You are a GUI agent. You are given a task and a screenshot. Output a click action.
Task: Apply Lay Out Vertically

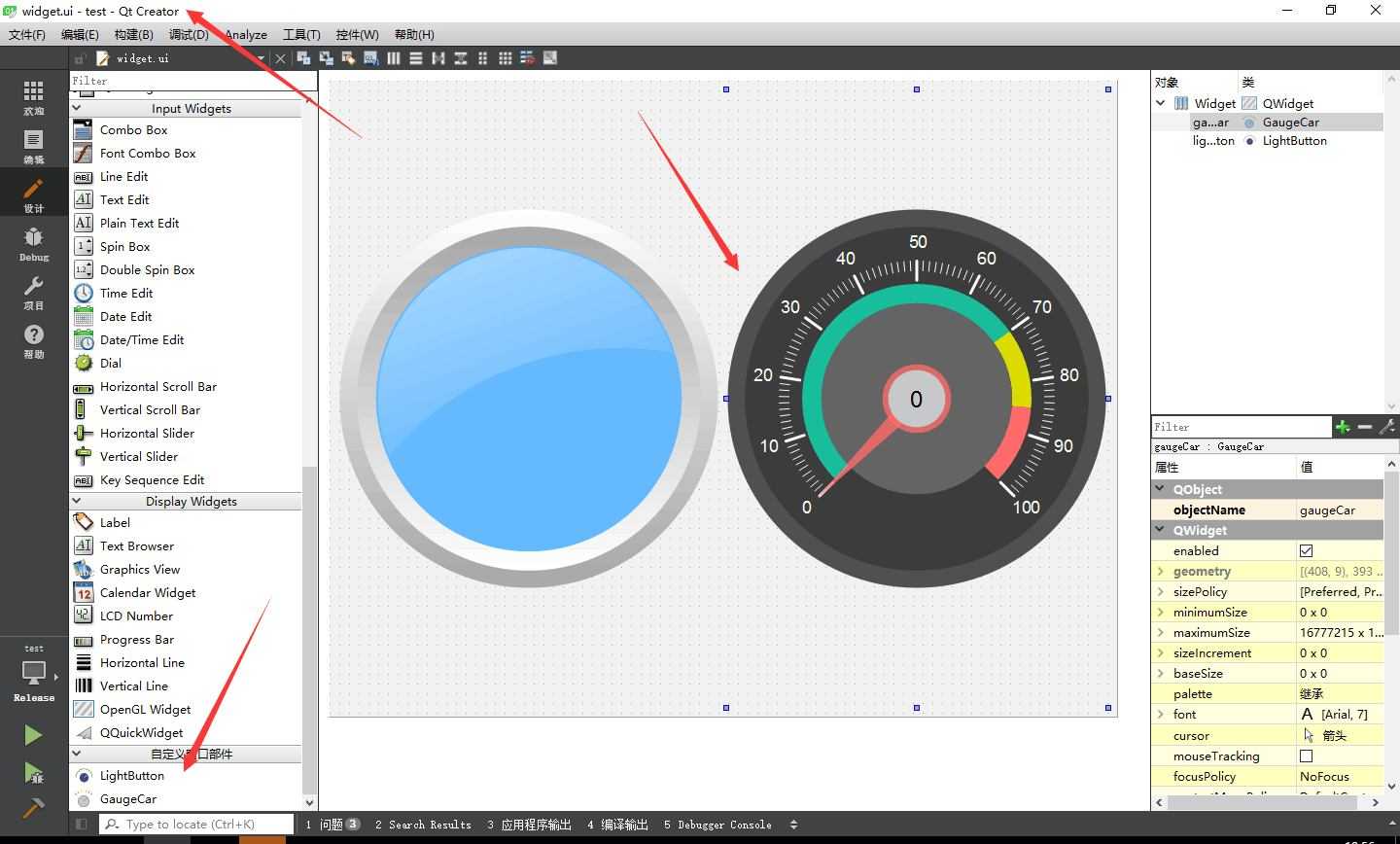click(416, 58)
